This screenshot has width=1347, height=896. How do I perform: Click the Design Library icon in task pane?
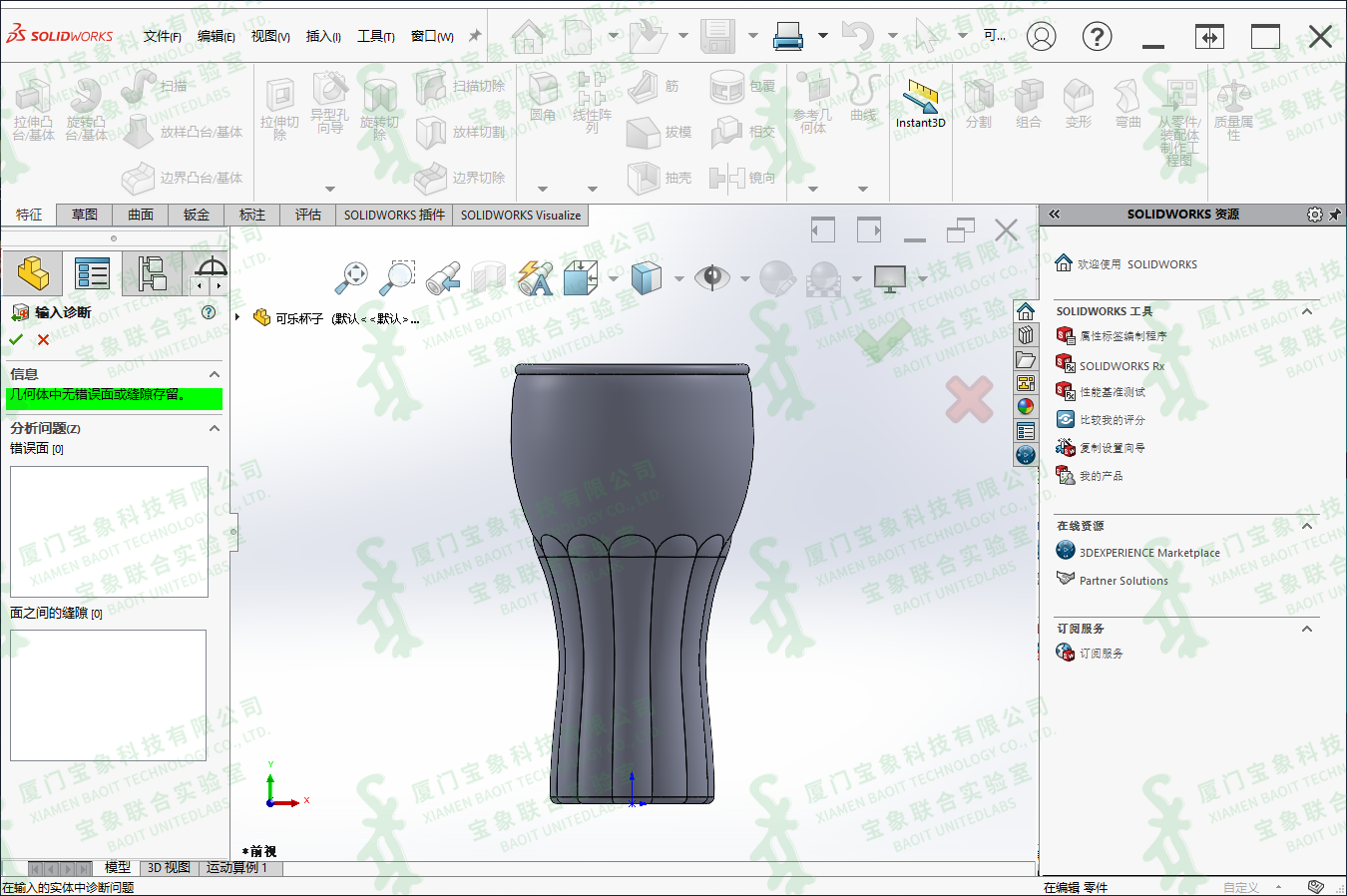pyautogui.click(x=1026, y=335)
